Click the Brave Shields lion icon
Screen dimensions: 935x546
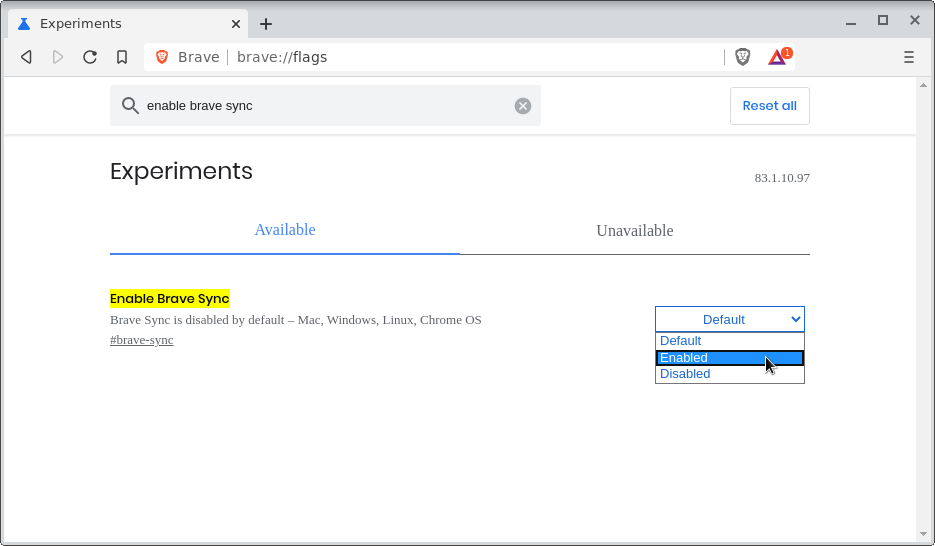742,57
